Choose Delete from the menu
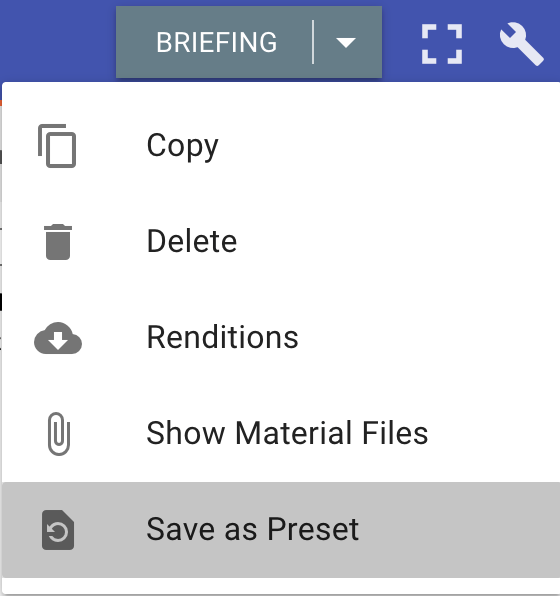 281,241
